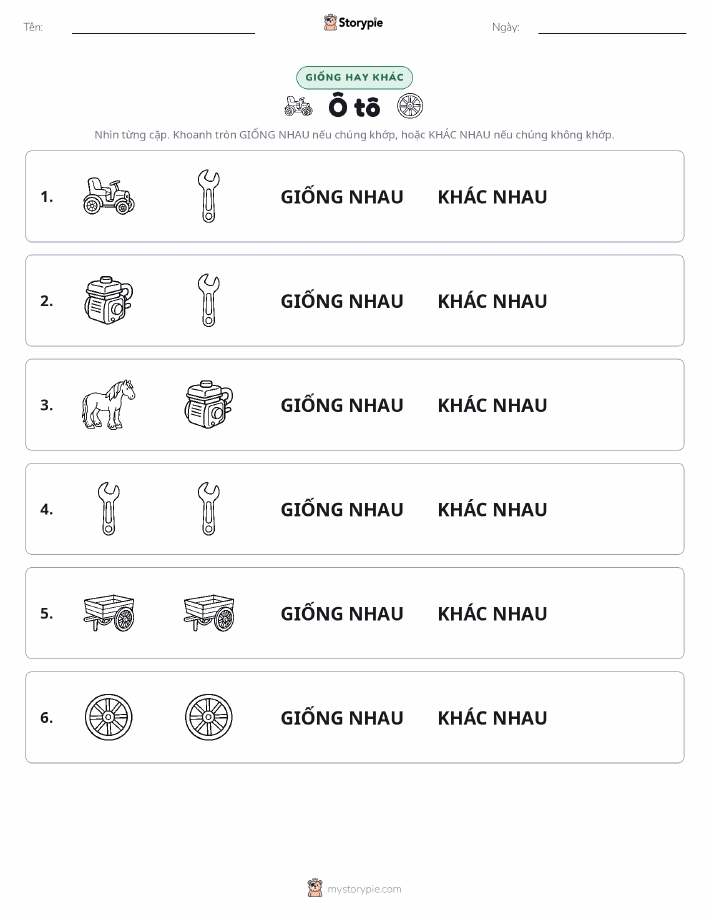
Task: Click the left wrench in row 4
Action: pos(109,509)
